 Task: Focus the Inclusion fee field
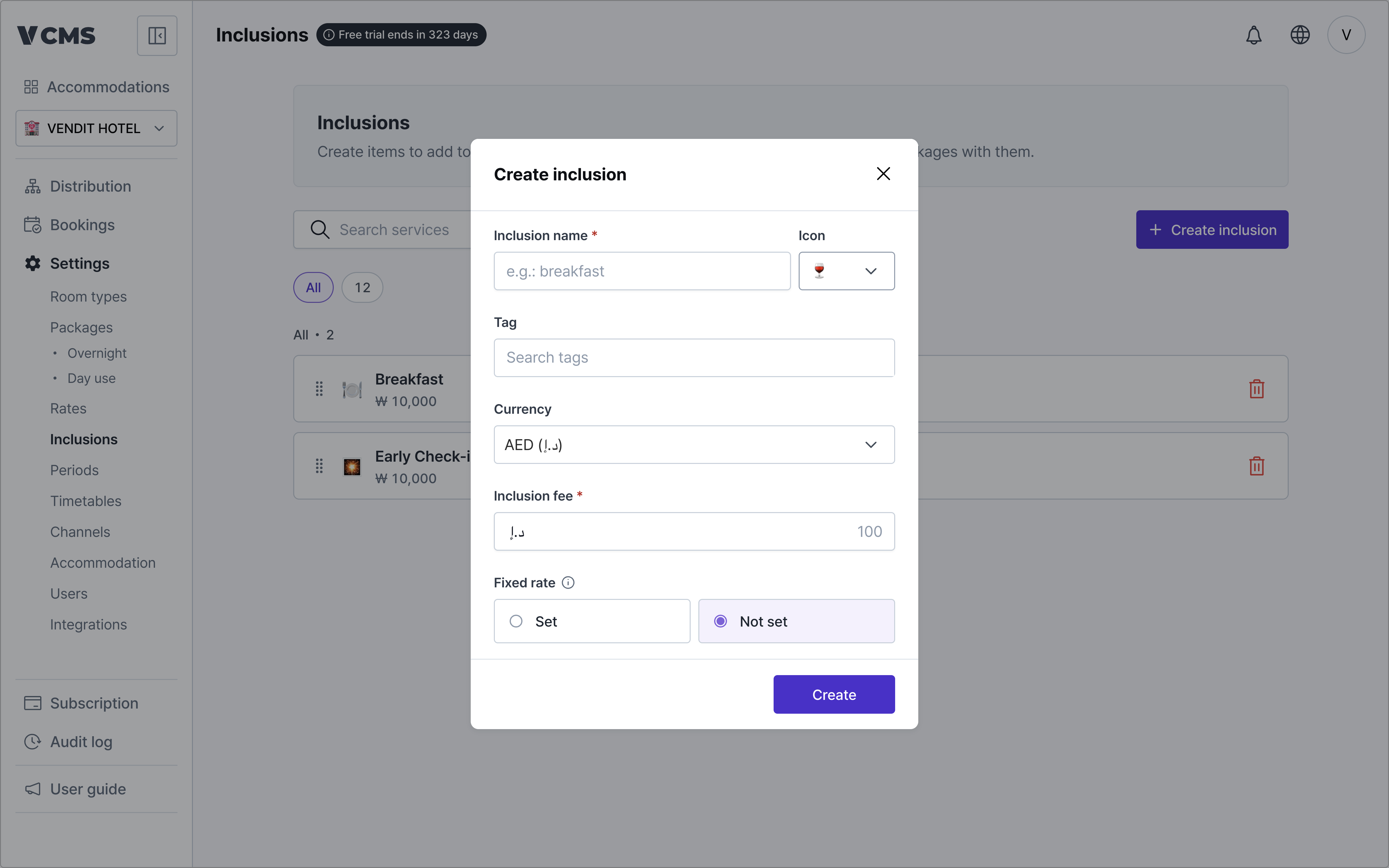point(694,532)
